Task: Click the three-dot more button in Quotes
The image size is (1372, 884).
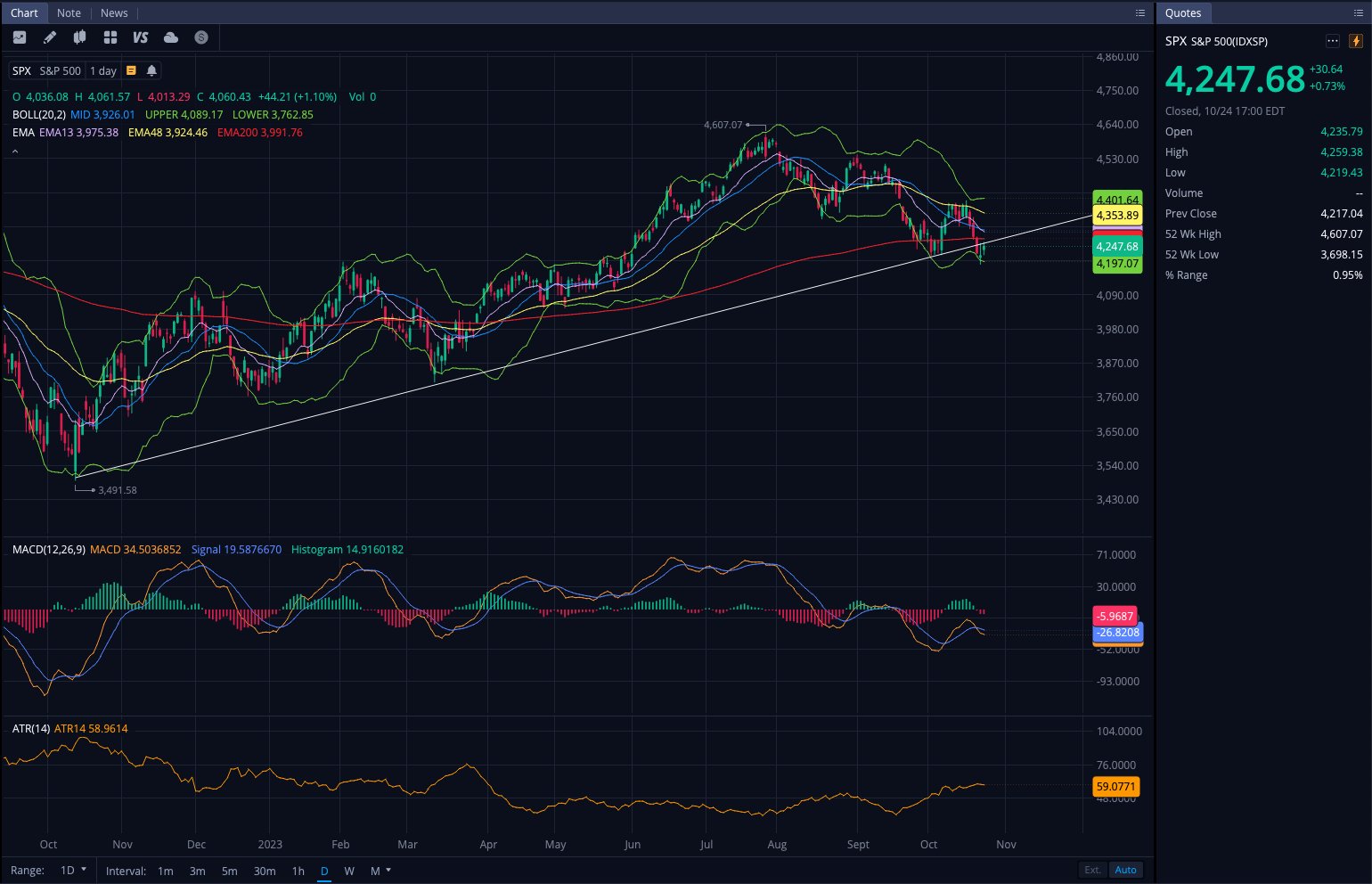Action: click(x=1332, y=41)
